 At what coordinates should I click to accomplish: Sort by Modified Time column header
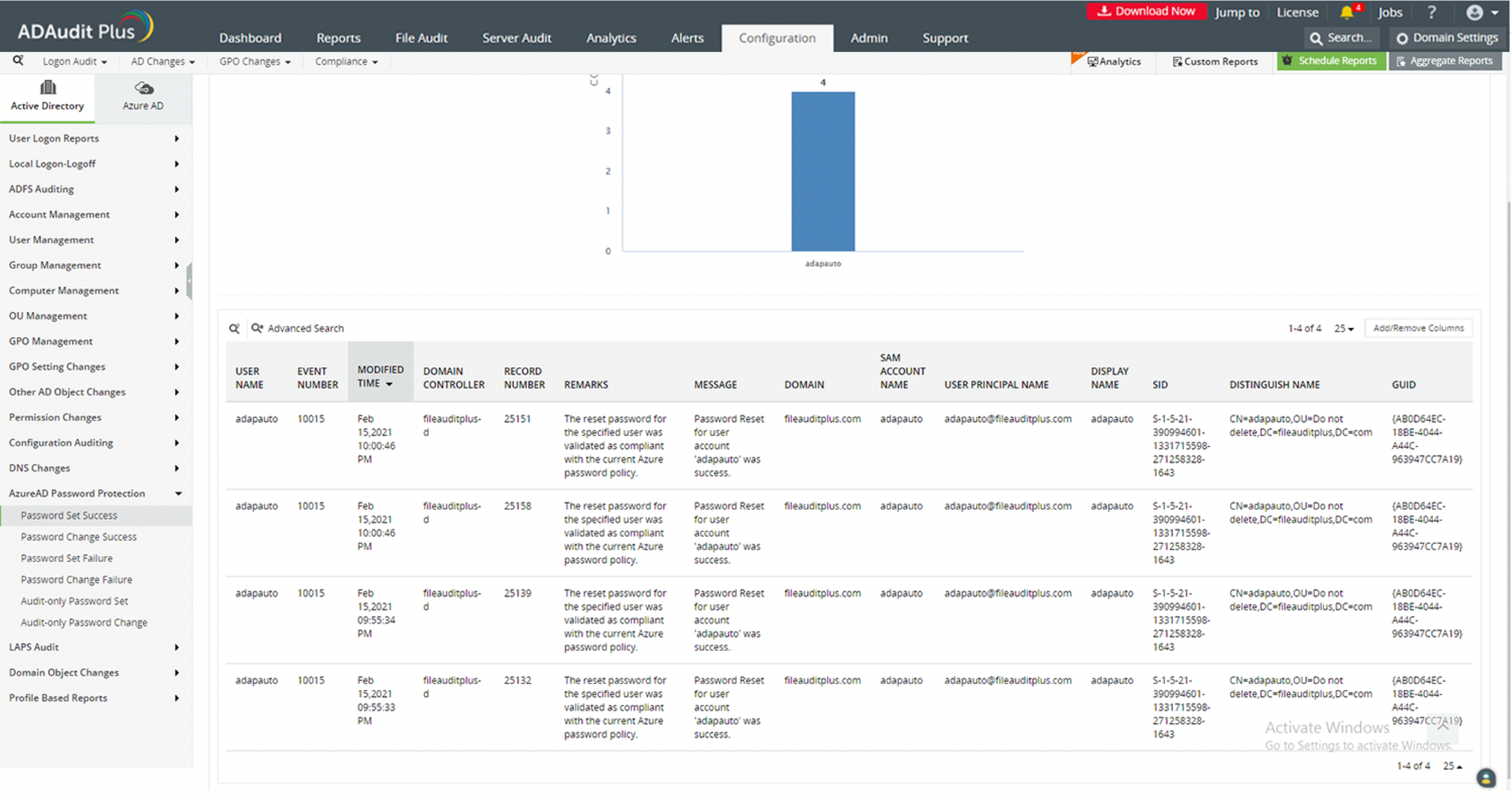point(380,376)
